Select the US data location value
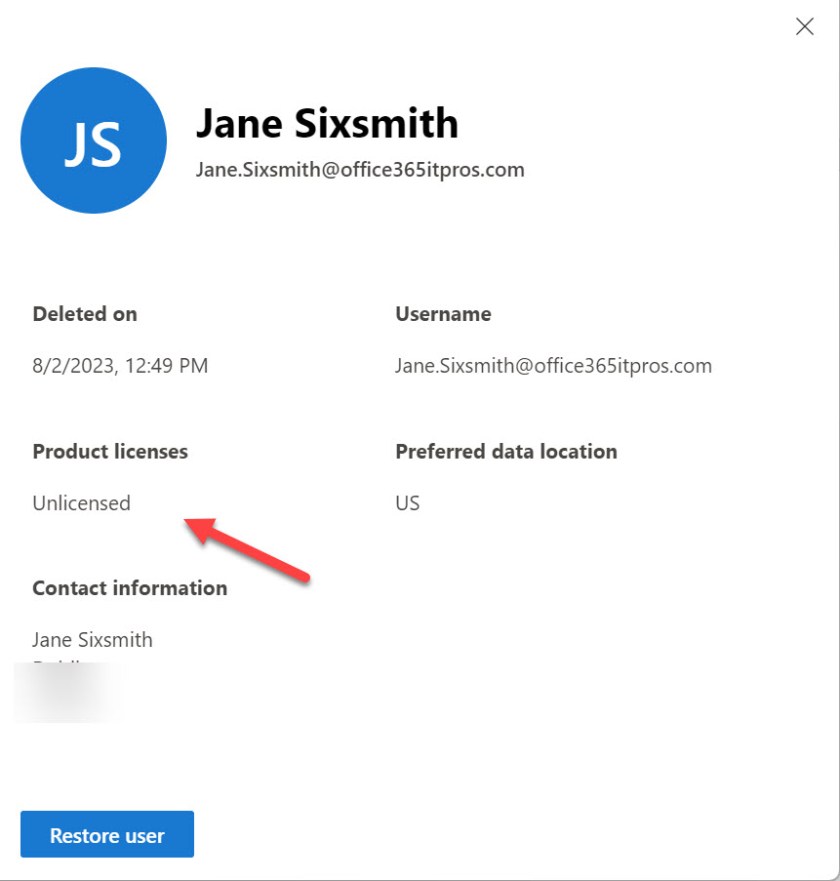 tap(407, 503)
